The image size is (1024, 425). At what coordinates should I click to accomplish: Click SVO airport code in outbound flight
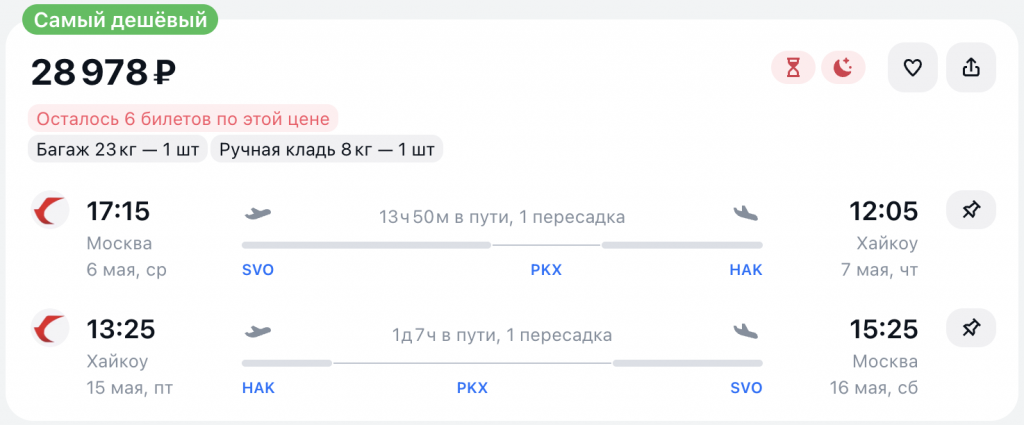(257, 270)
